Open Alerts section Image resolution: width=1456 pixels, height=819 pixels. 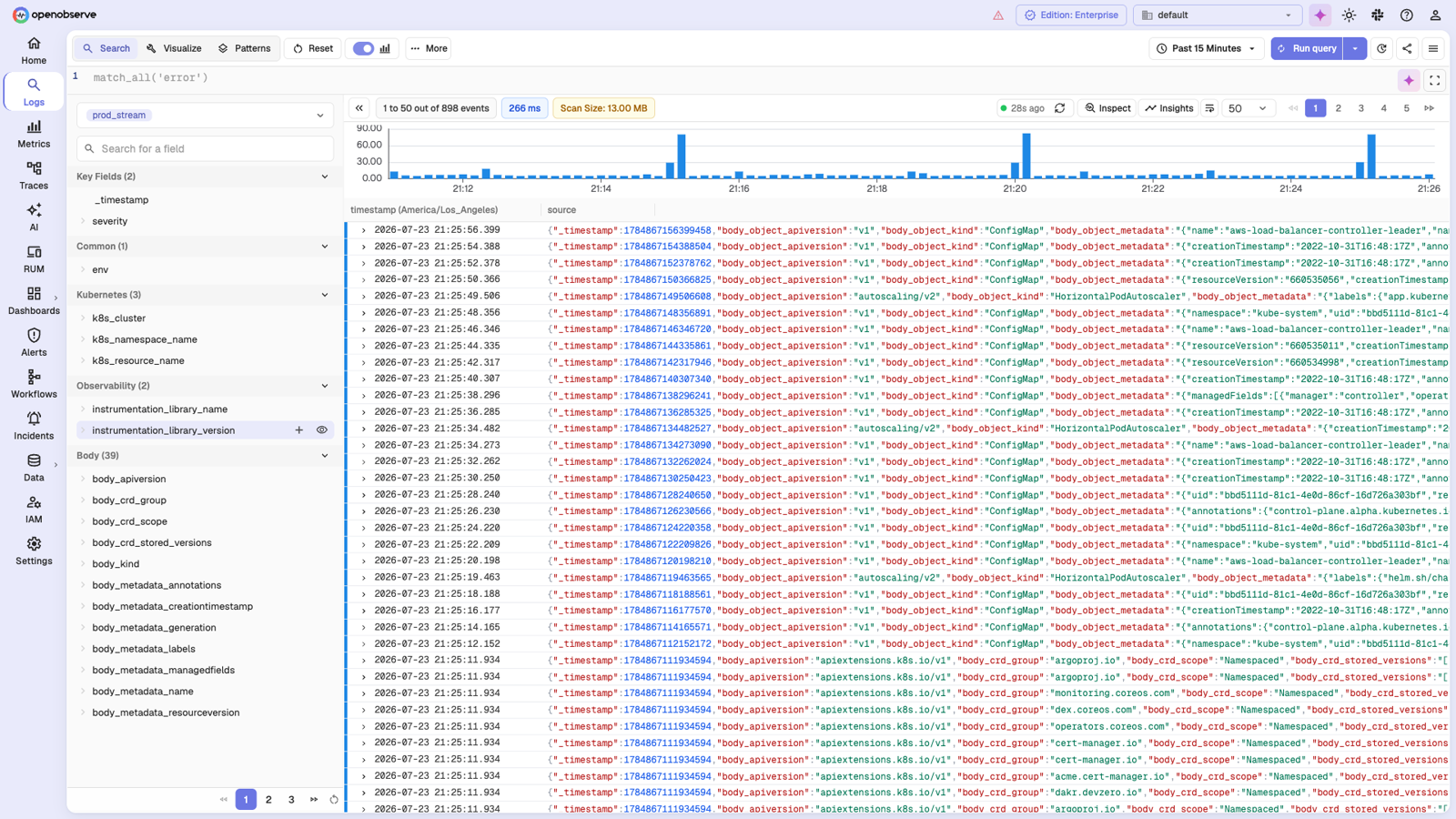(x=34, y=343)
